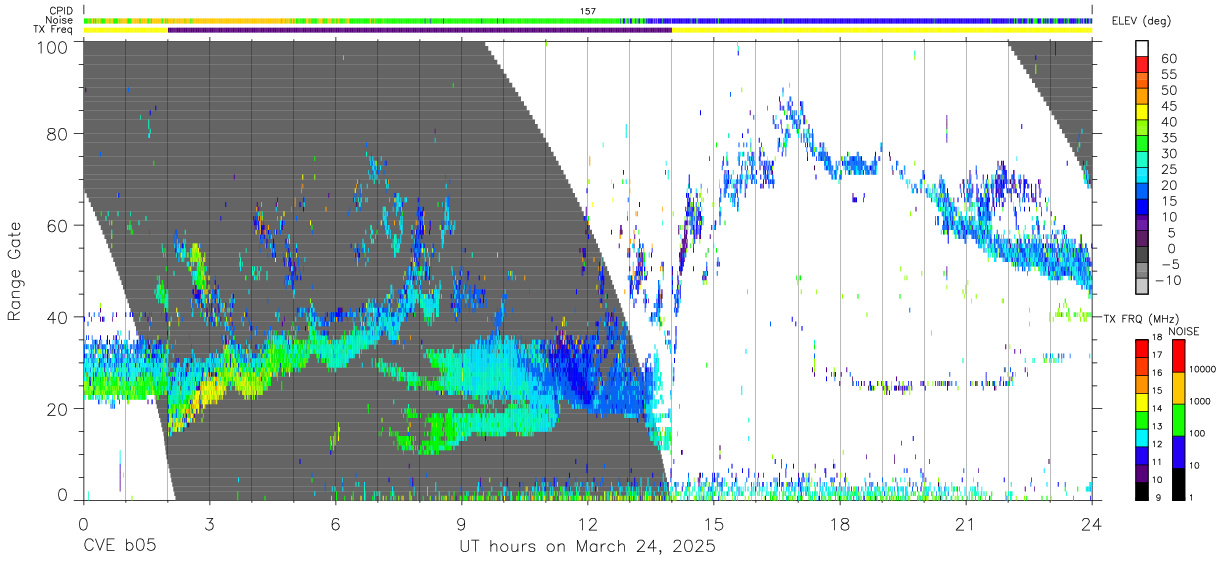Click the 10000 label on the NOISE scale
This screenshot has height=567, width=1228.
pyautogui.click(x=1202, y=370)
